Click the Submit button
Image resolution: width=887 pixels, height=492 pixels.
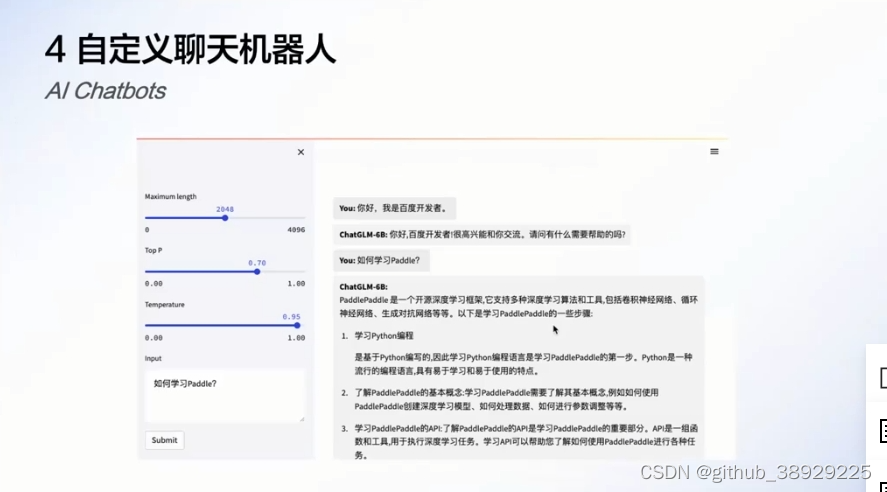pos(165,440)
